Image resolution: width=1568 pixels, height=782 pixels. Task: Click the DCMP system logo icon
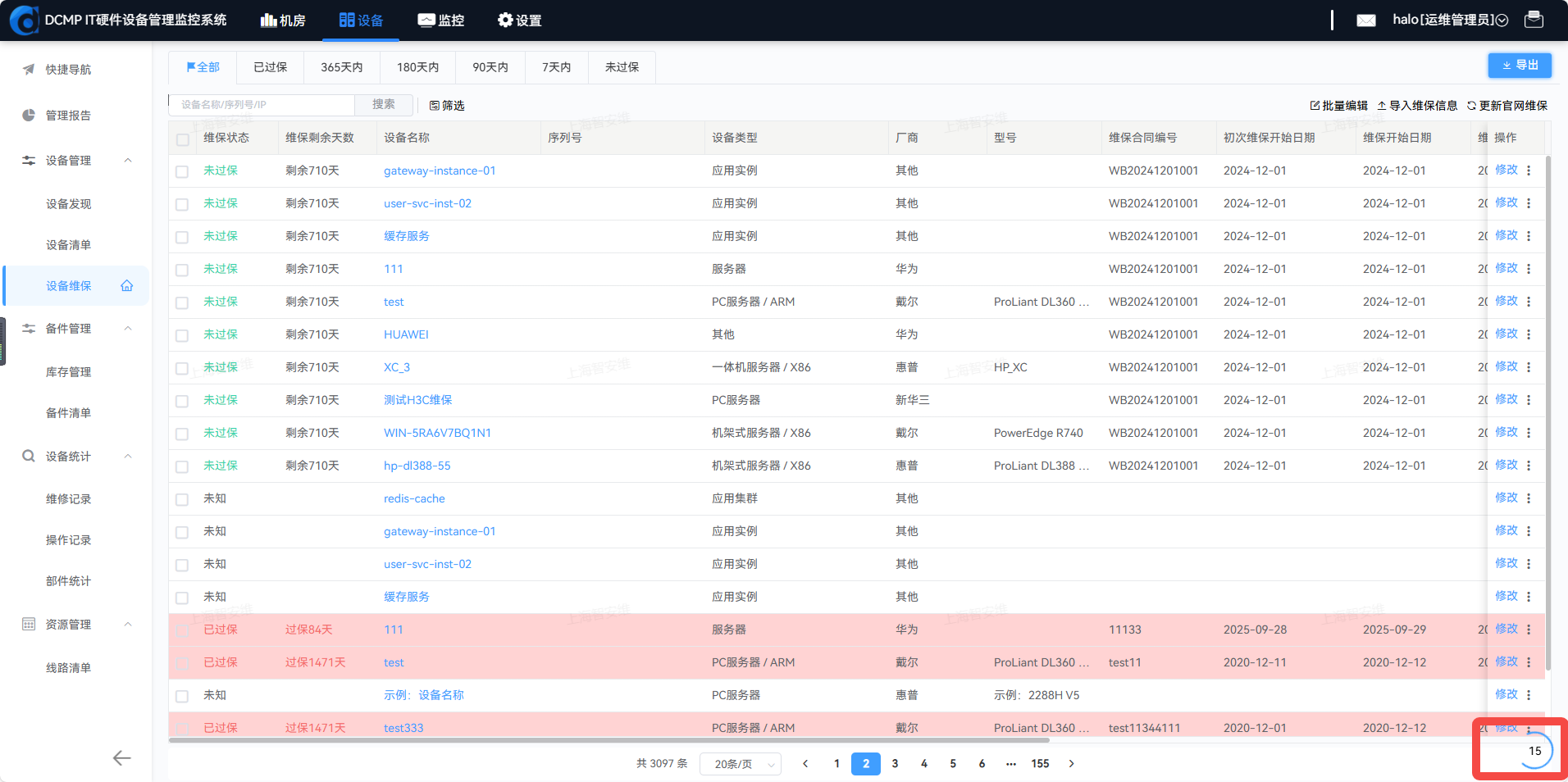click(24, 20)
